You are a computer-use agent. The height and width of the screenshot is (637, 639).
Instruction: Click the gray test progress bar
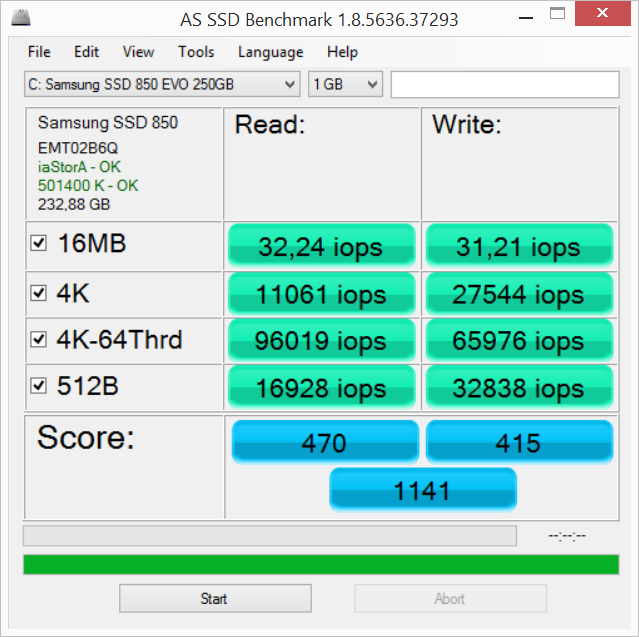(x=270, y=536)
